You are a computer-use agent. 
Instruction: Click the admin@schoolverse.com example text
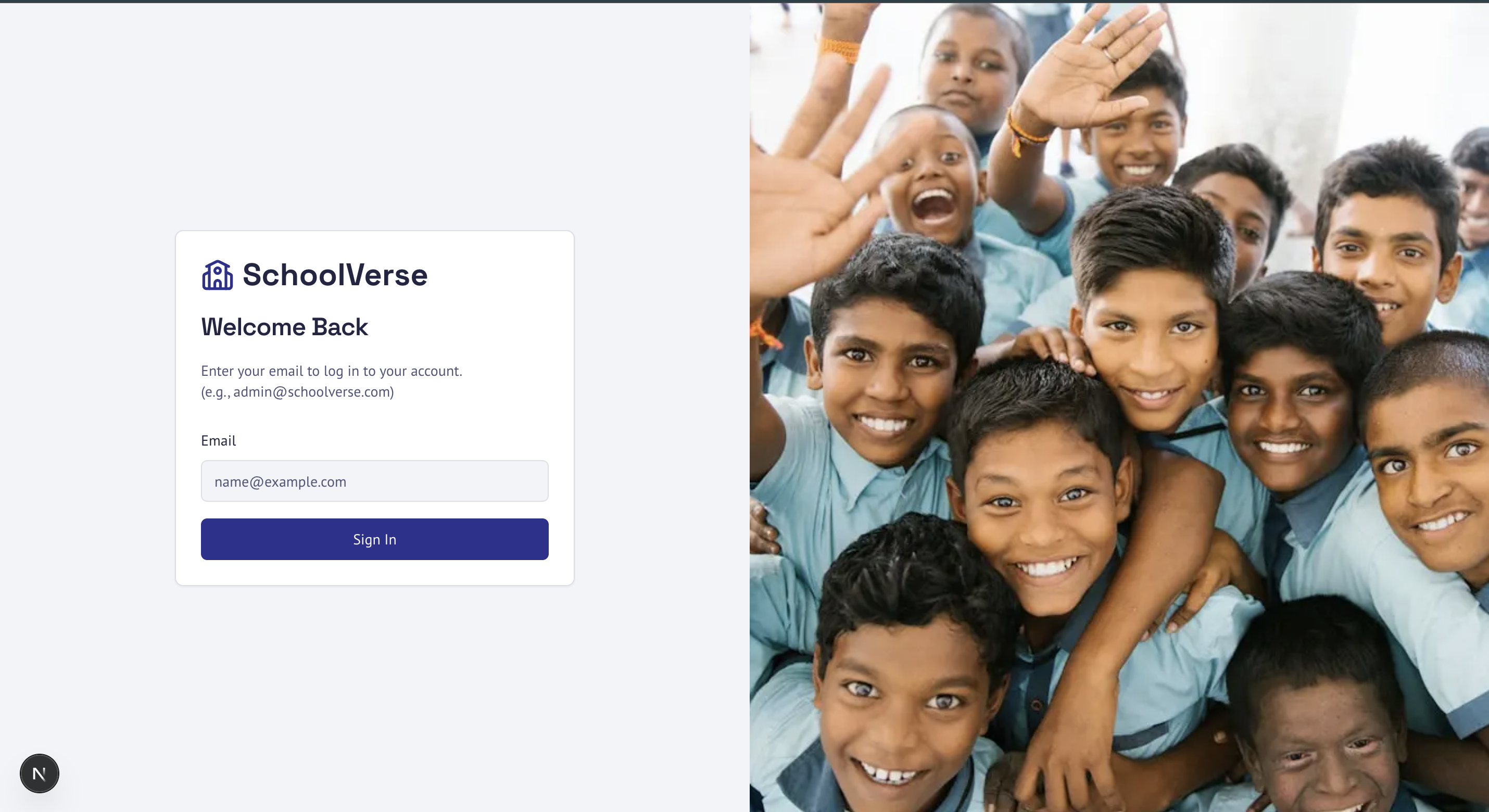click(x=313, y=392)
